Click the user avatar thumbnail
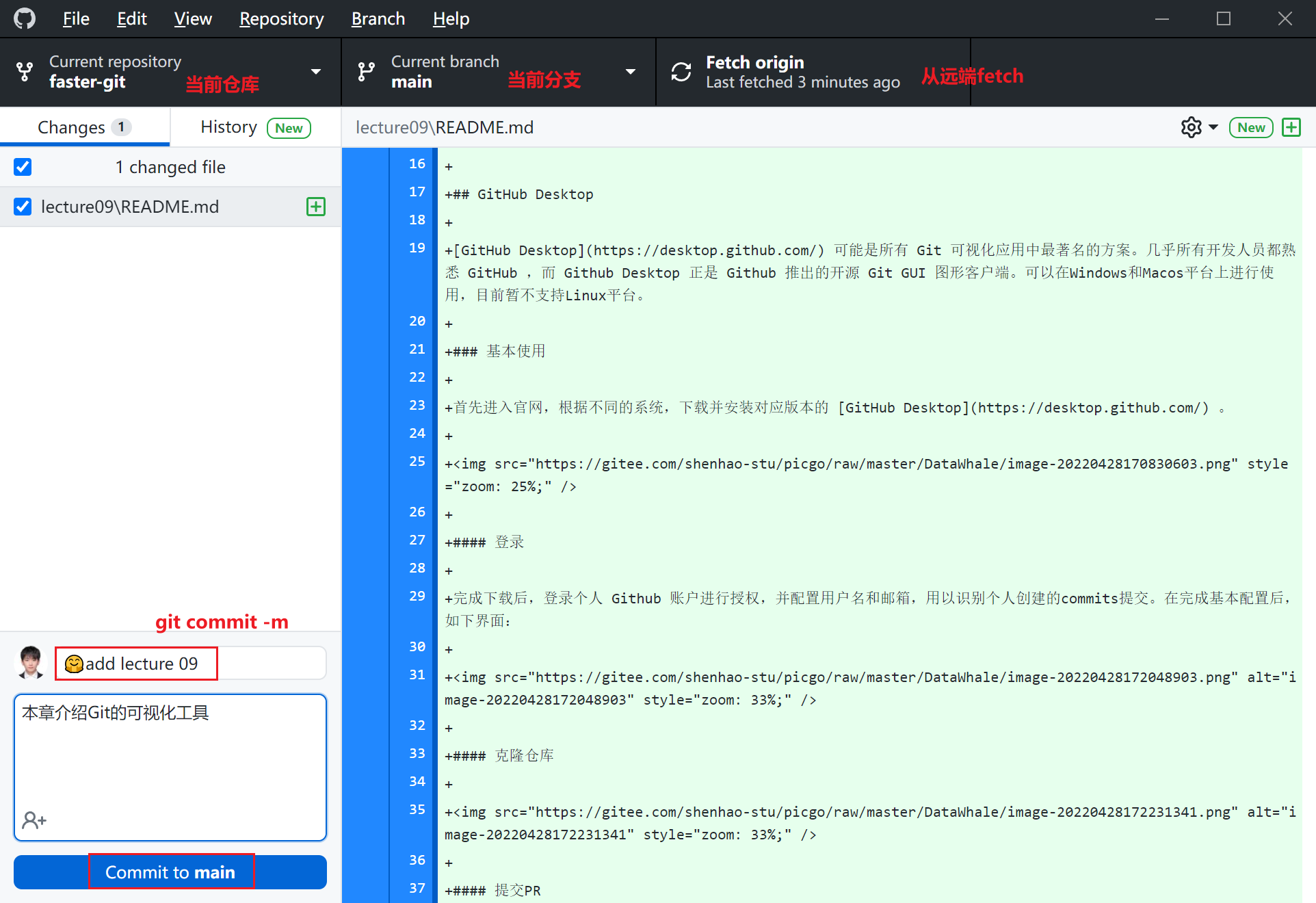Image resolution: width=1316 pixels, height=903 pixels. coord(31,663)
